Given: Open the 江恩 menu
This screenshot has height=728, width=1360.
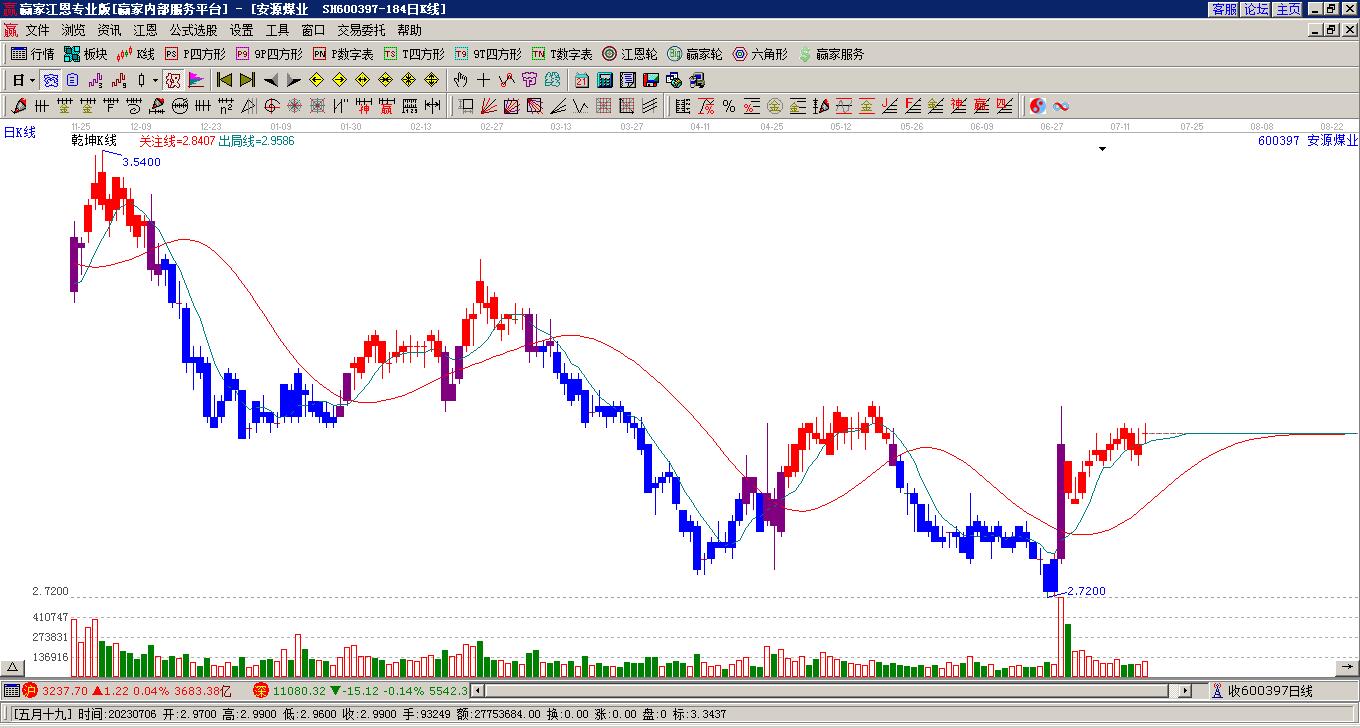Looking at the screenshot, I should click(145, 30).
